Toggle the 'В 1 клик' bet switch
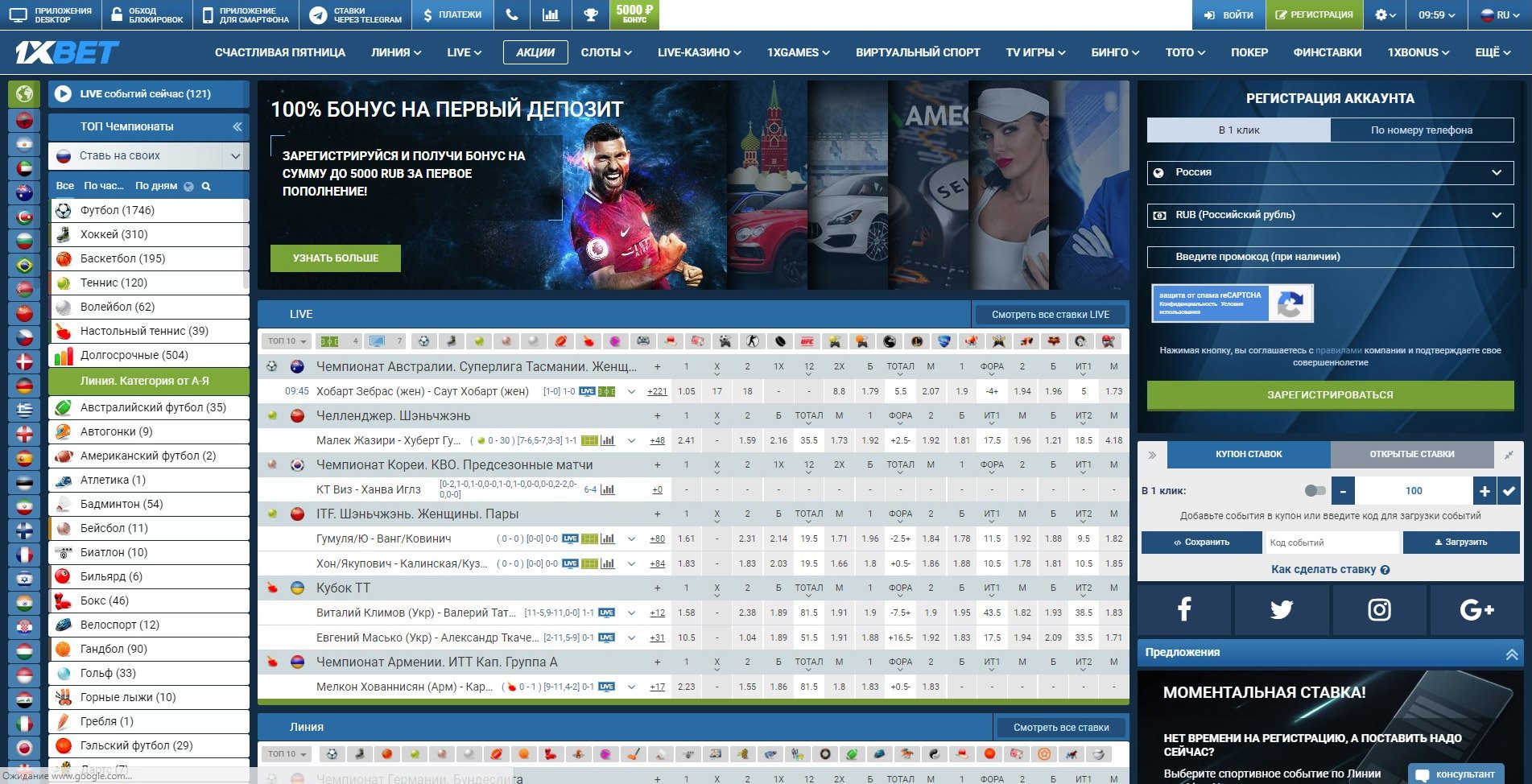Screen dimensions: 1532x784 click(1315, 490)
